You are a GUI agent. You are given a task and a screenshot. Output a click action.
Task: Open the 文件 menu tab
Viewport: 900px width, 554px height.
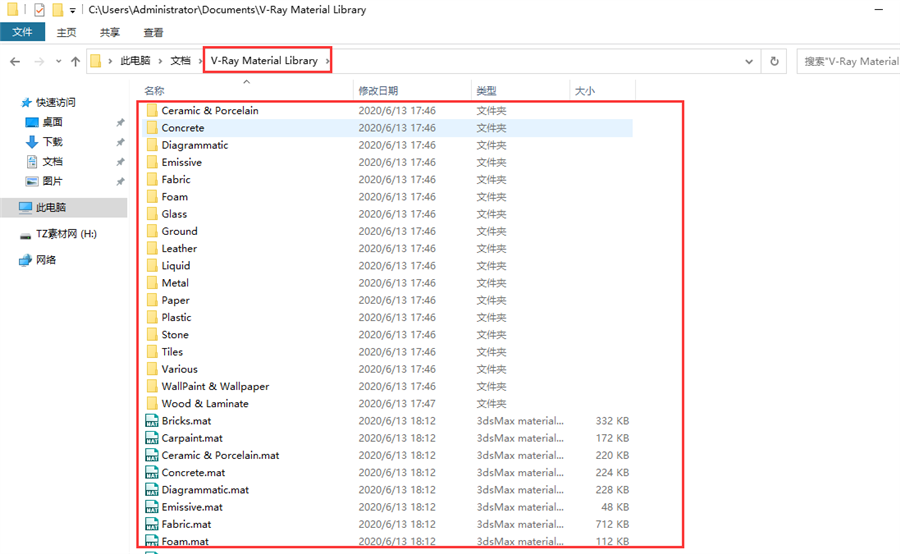pyautogui.click(x=22, y=32)
